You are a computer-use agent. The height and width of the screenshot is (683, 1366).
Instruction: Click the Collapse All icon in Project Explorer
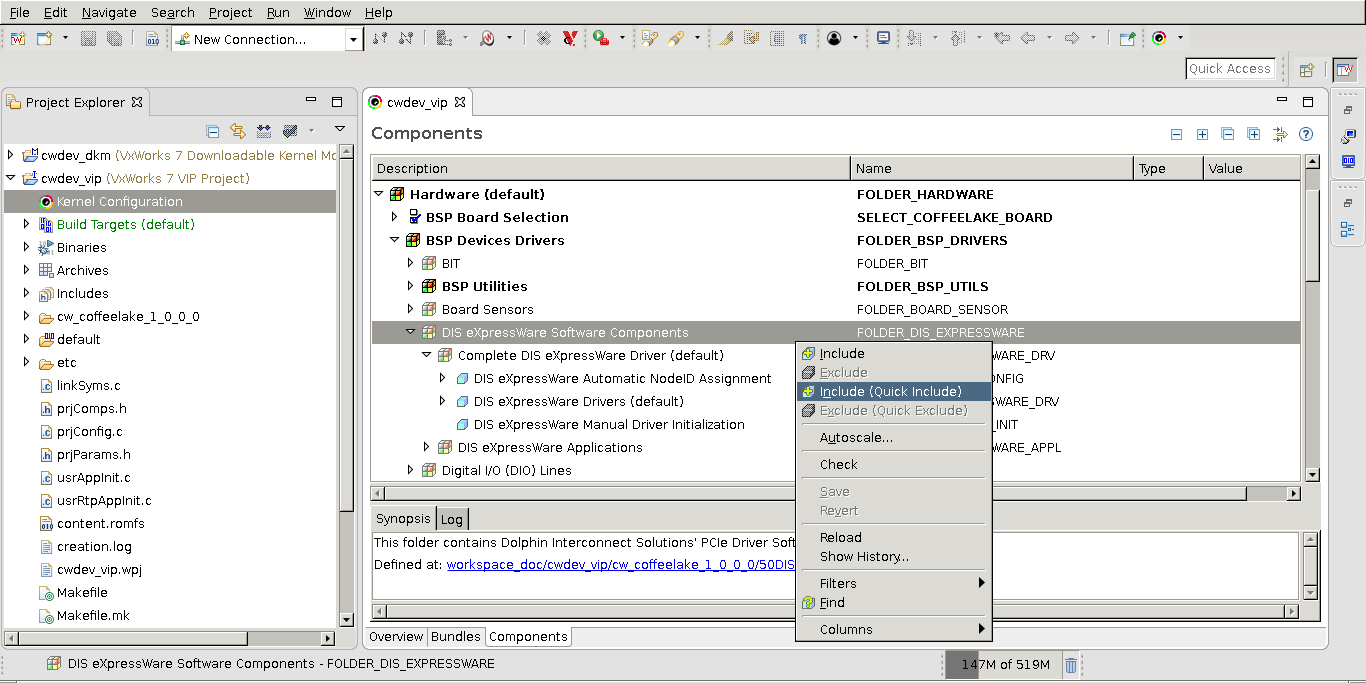pyautogui.click(x=212, y=131)
